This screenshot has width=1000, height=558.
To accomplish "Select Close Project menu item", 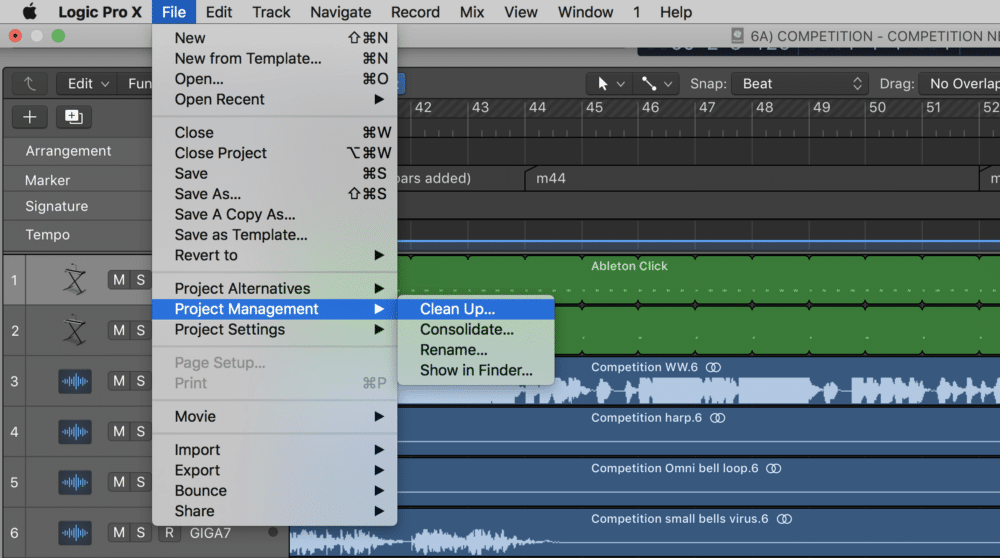I will coord(274,153).
